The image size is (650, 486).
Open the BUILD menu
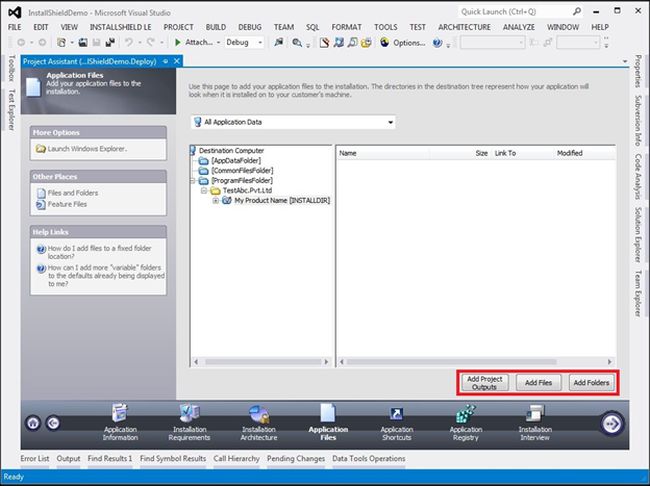[216, 27]
